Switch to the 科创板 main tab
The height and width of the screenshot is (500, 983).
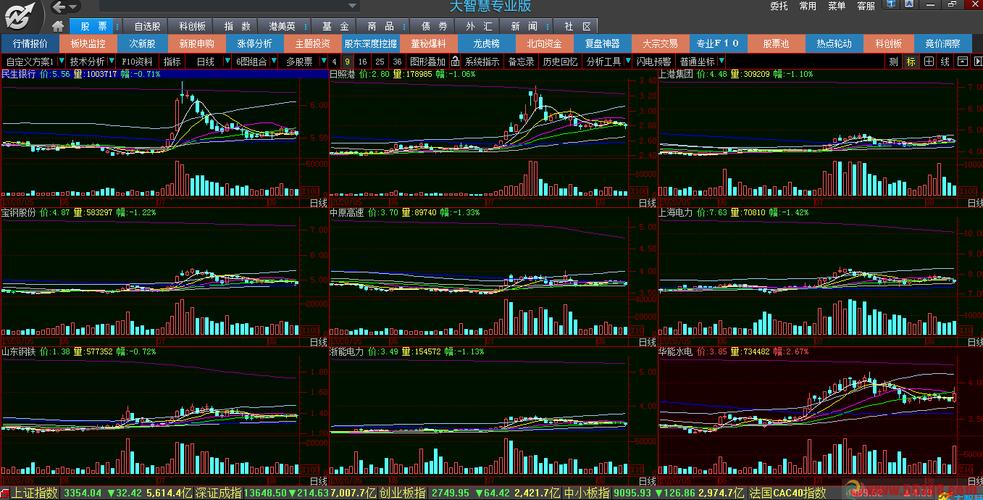(x=192, y=26)
